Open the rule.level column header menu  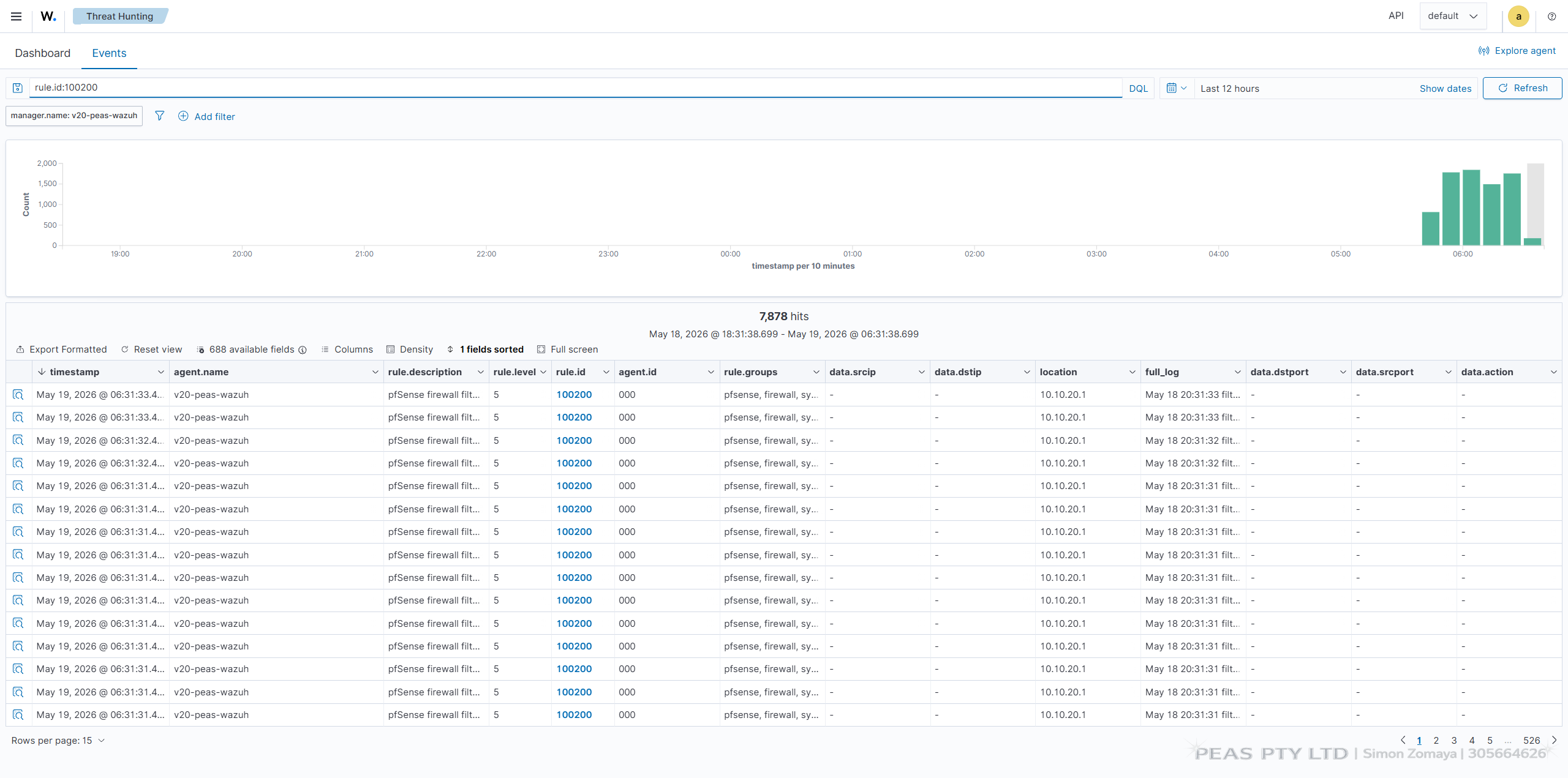(x=543, y=372)
